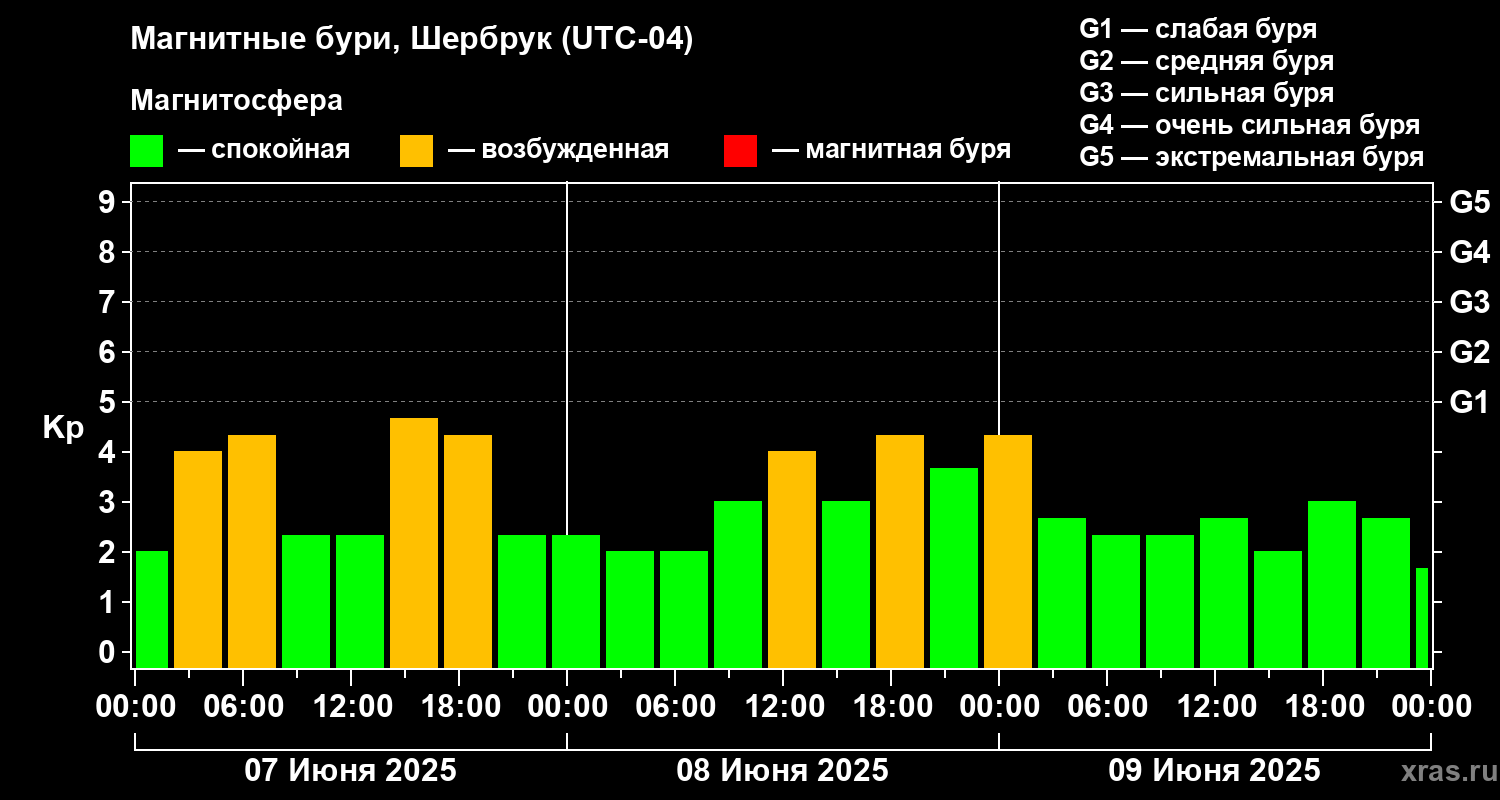Viewport: 1500px width, 800px height.
Task: Click the '— магнитная буря' legend label
Action: (891, 150)
